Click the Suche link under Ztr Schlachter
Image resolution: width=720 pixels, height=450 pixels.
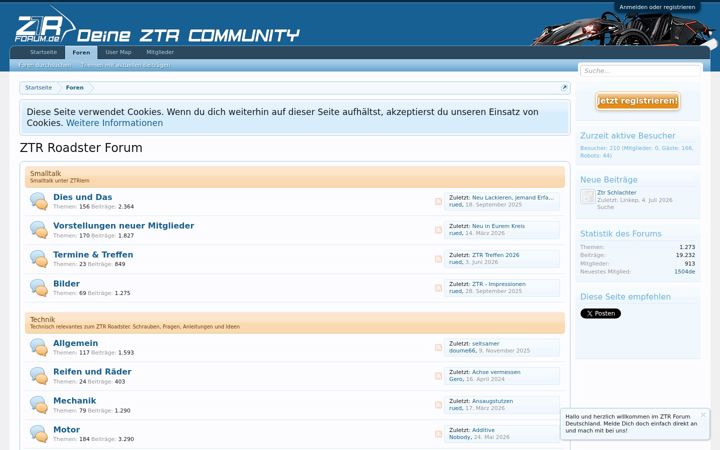(605, 207)
